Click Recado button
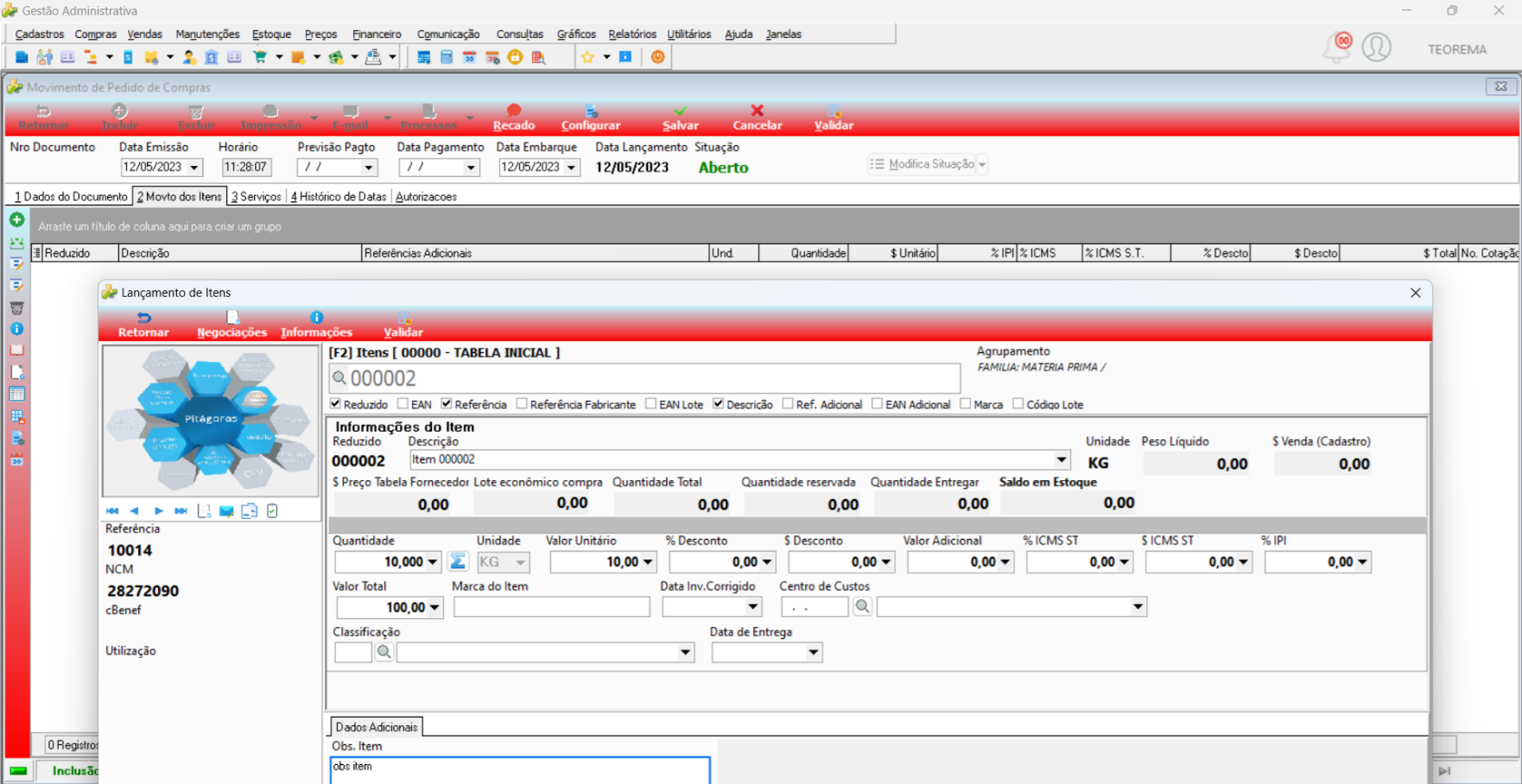The height and width of the screenshot is (784, 1522). coord(514,118)
